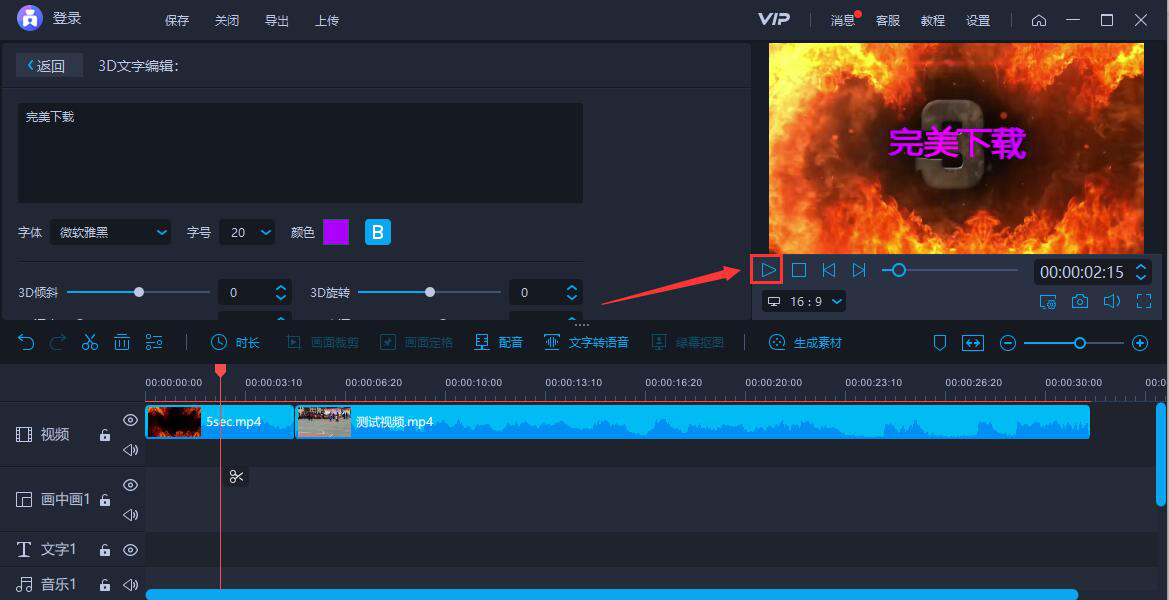This screenshot has width=1169, height=600.
Task: Click the trash delete icon in toolbar
Action: pyautogui.click(x=122, y=342)
